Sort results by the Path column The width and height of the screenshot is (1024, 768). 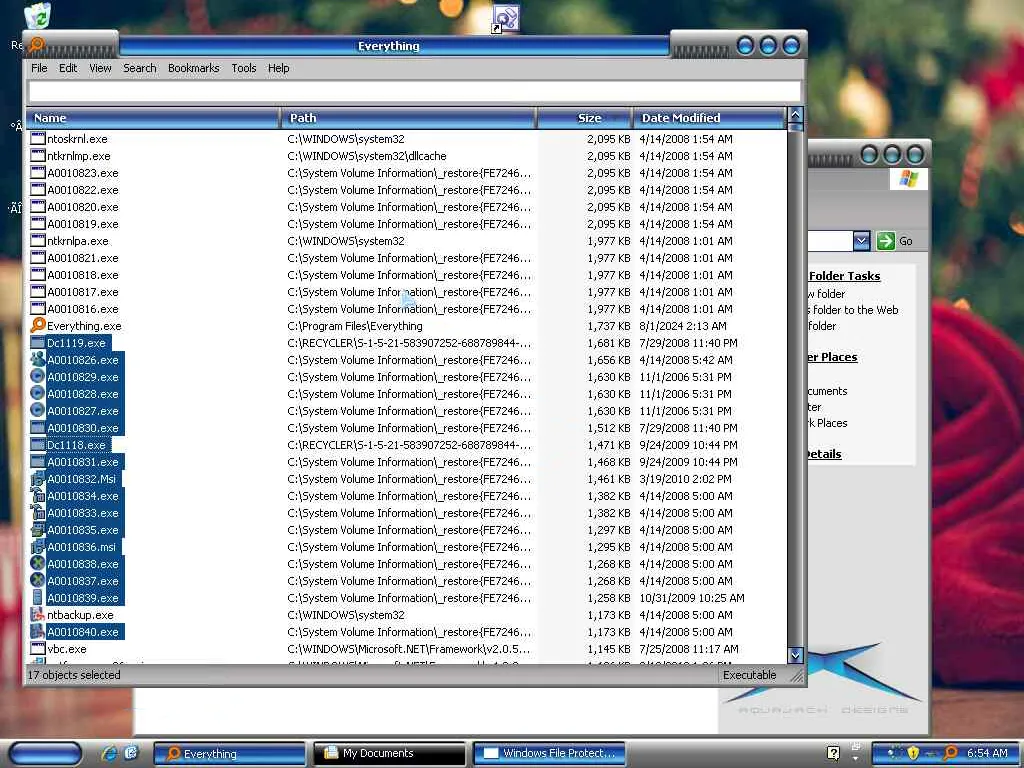(408, 118)
